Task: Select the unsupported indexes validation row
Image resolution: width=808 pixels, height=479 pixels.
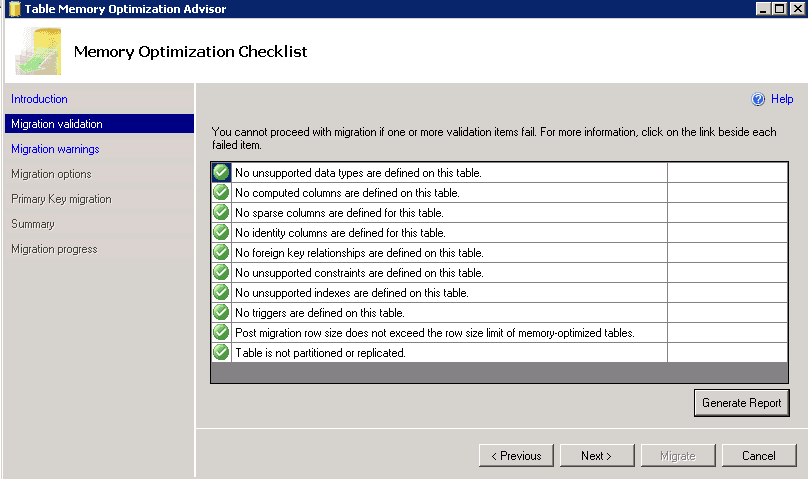Action: [499, 293]
